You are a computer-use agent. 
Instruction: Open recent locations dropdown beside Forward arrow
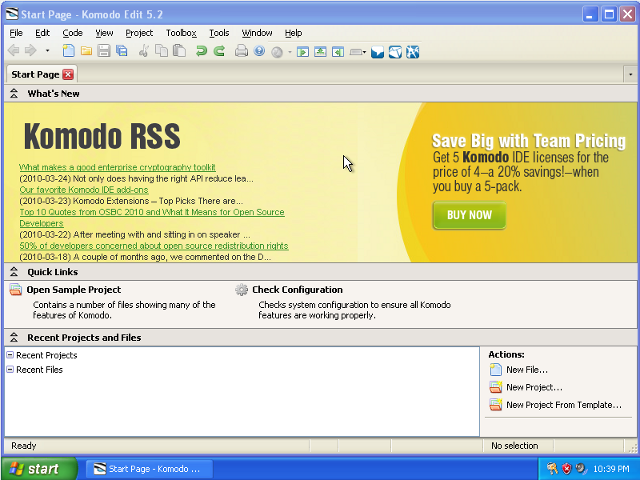click(x=47, y=51)
